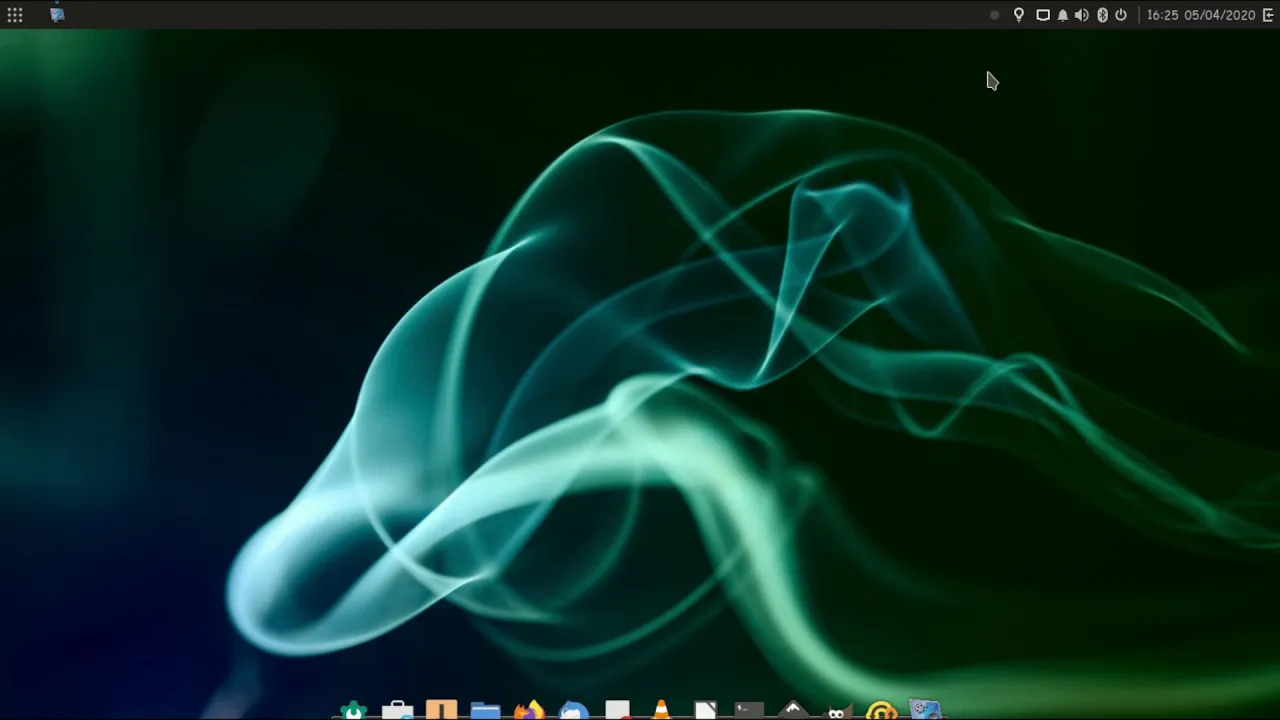
Task: Launch GIMP from the dock
Action: (838, 710)
